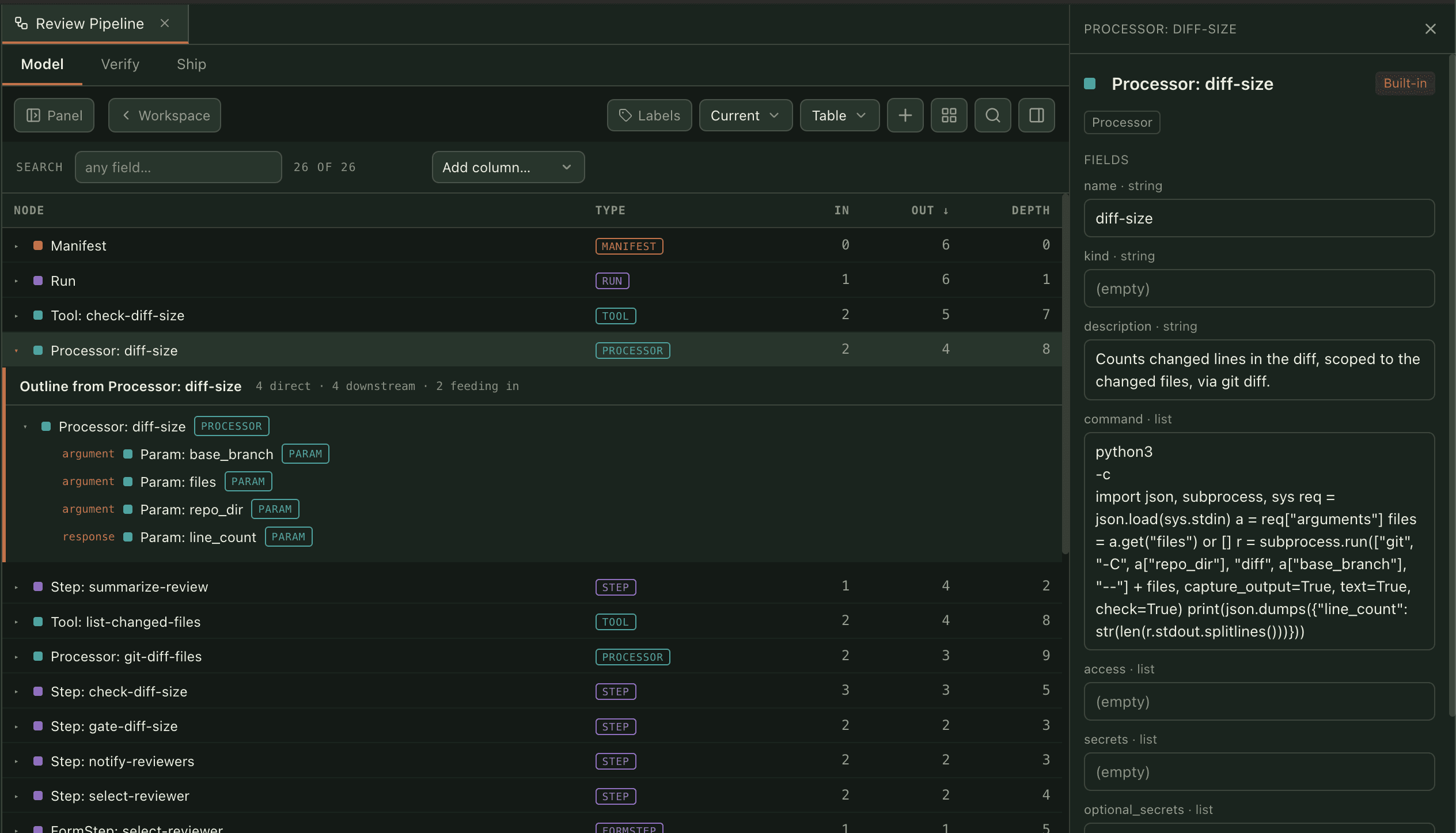Select Param: repo_dir in the outline
This screenshot has width=1456, height=833.
192,509
